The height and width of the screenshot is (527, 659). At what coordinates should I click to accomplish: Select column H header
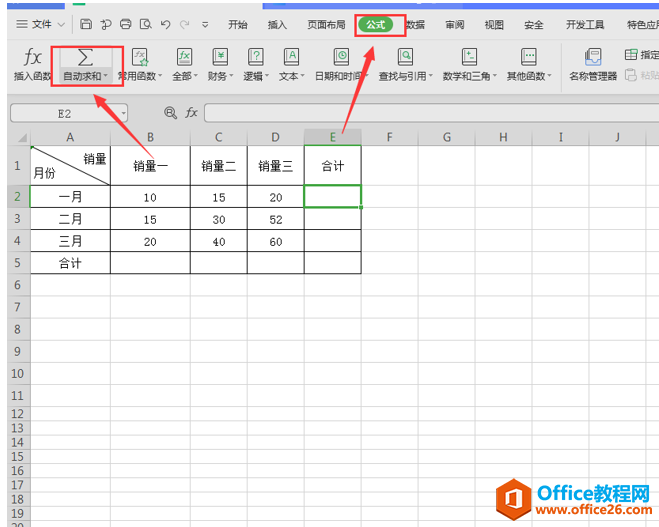click(x=503, y=137)
